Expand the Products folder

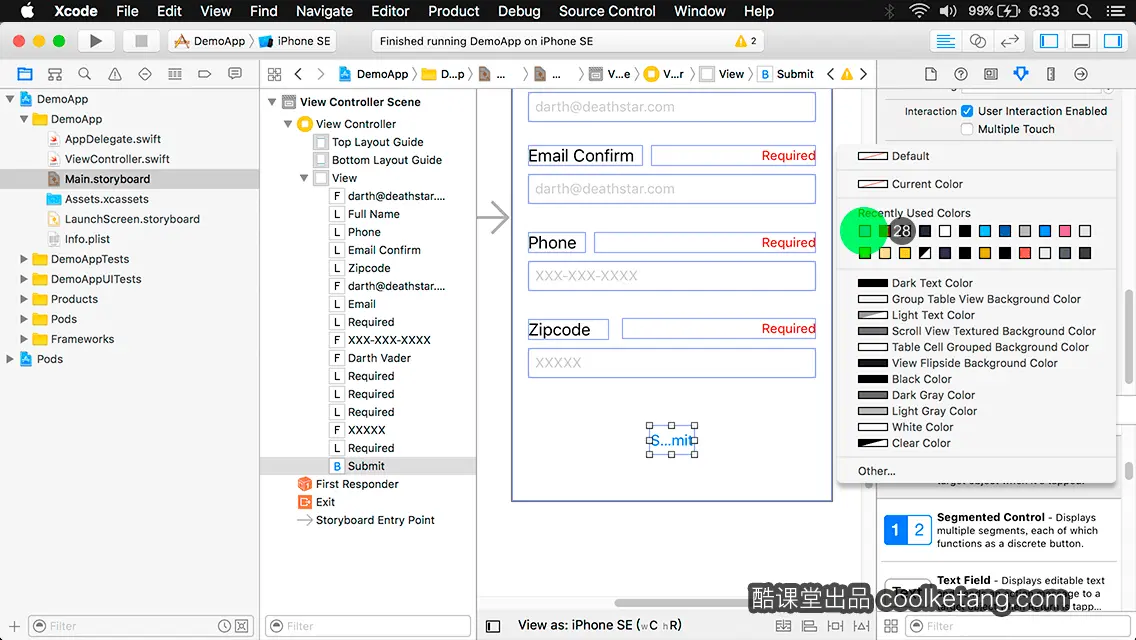coord(24,299)
